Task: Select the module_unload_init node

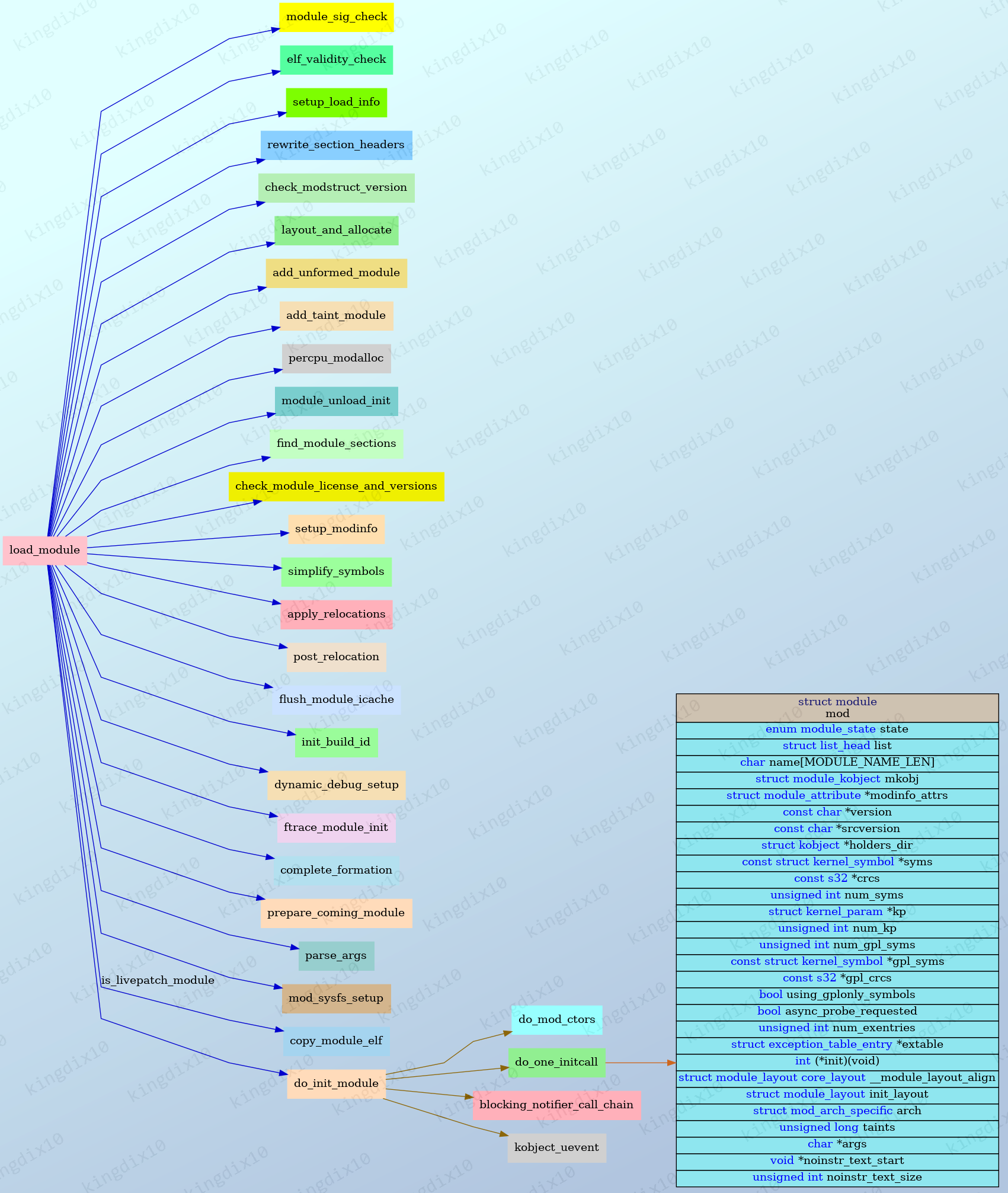Action: tap(337, 401)
